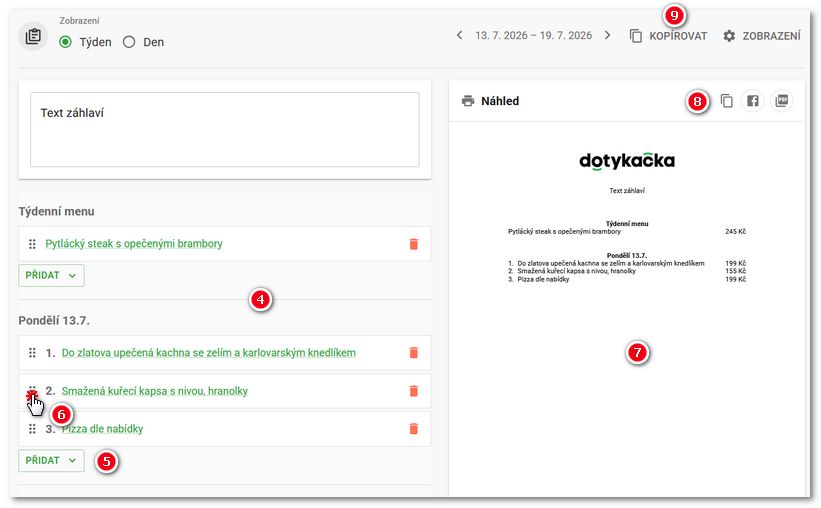Share the menu preview to Facebook
This screenshot has height=508, width=821.
(x=752, y=101)
